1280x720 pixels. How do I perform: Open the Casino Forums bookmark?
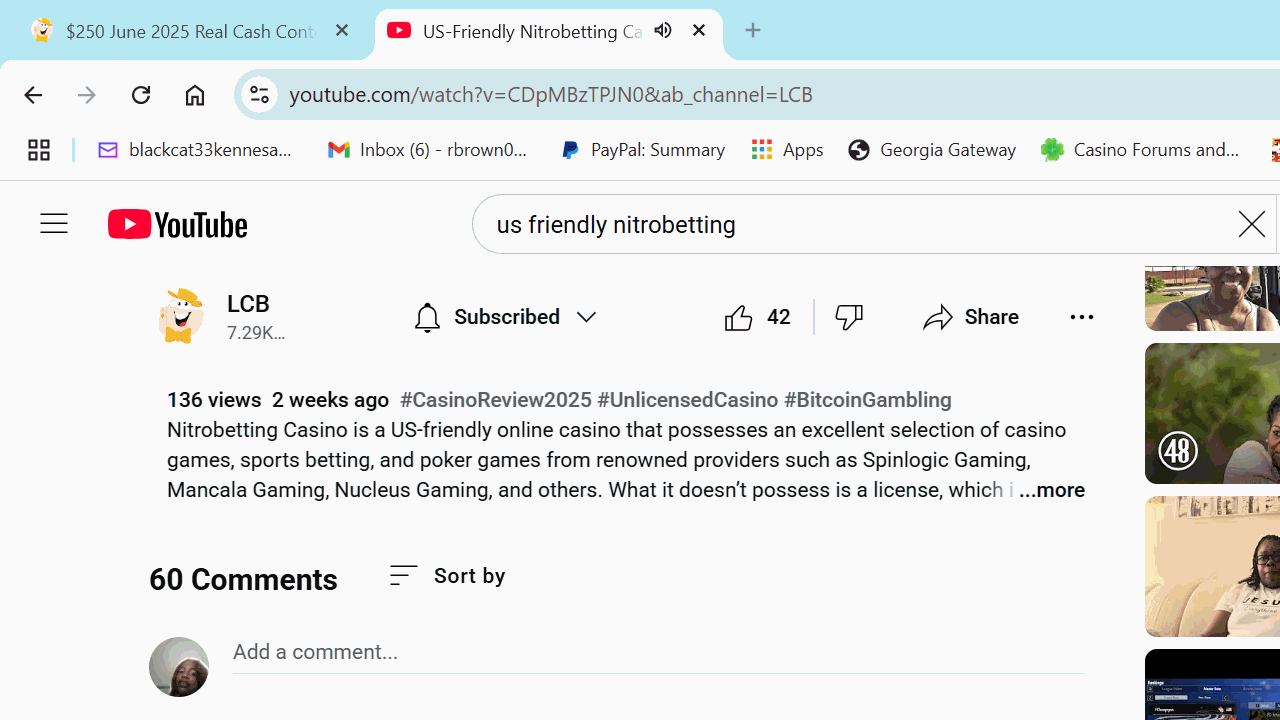tap(1141, 150)
